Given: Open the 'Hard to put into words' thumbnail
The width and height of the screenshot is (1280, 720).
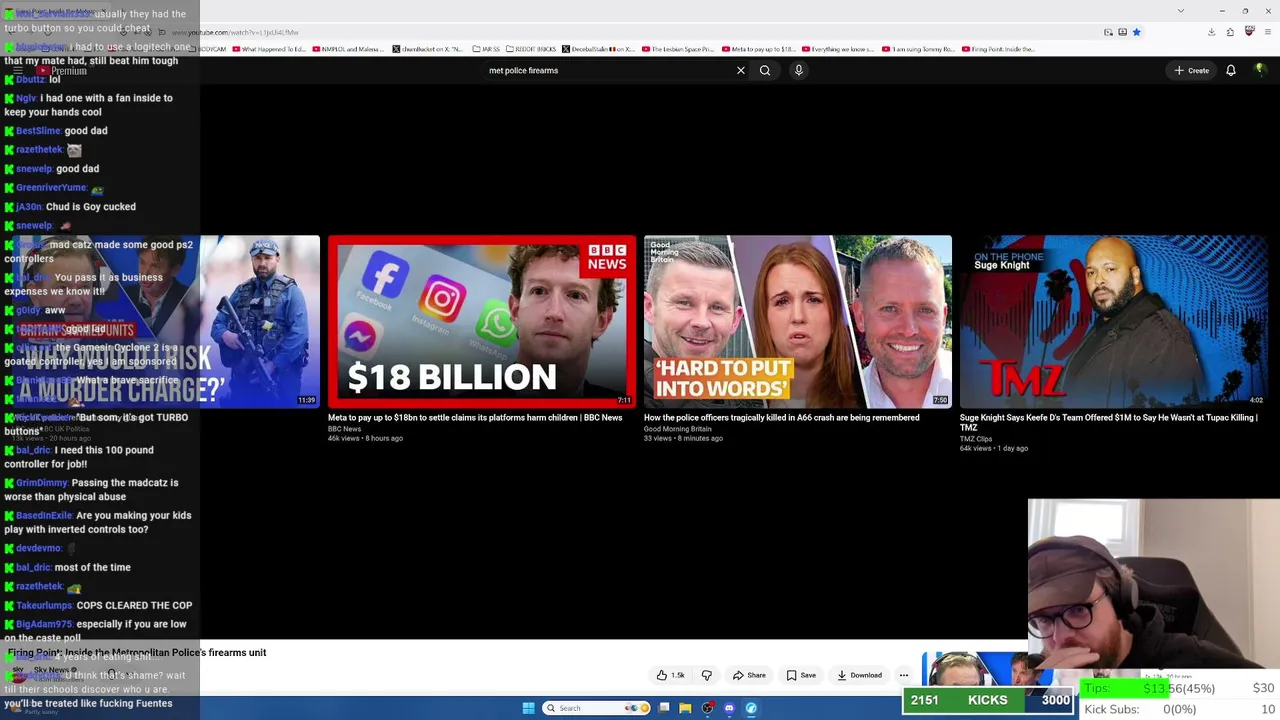Looking at the screenshot, I should pos(798,321).
